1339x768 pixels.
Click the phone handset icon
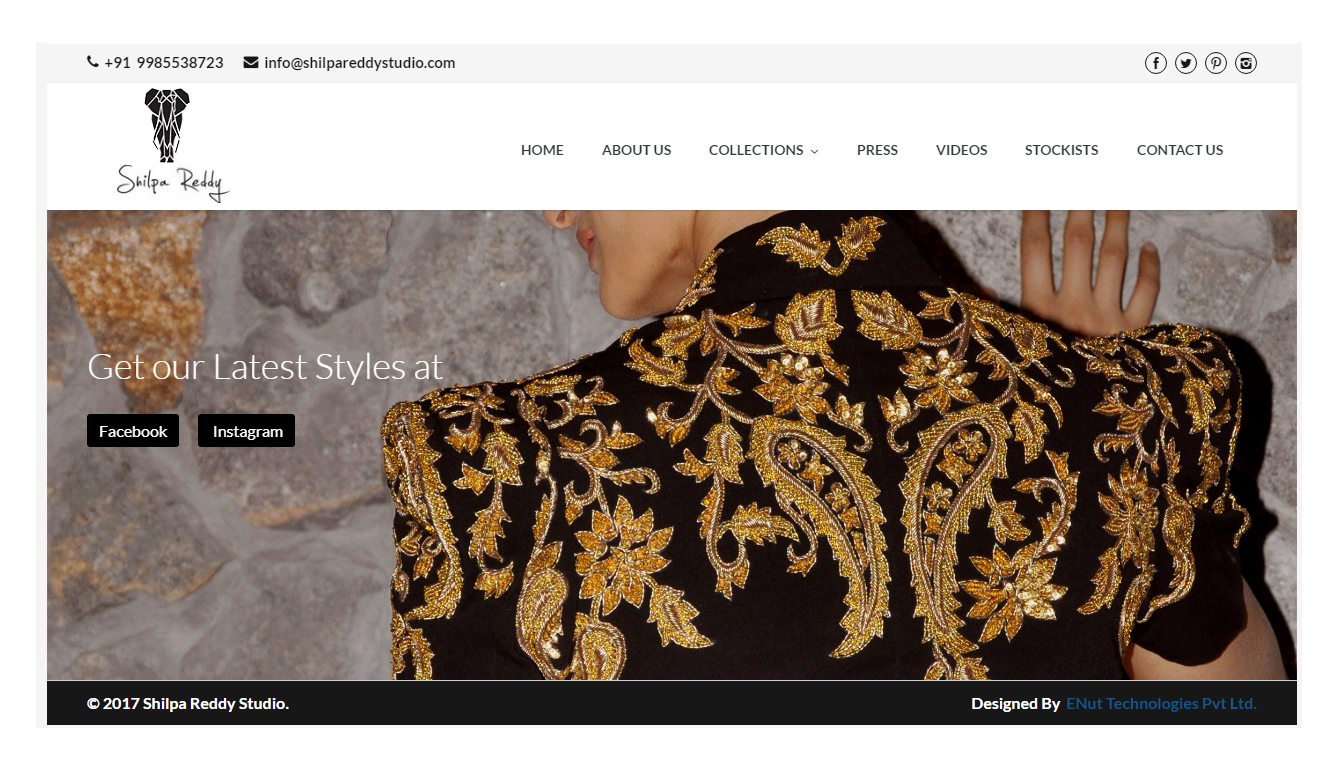click(93, 62)
